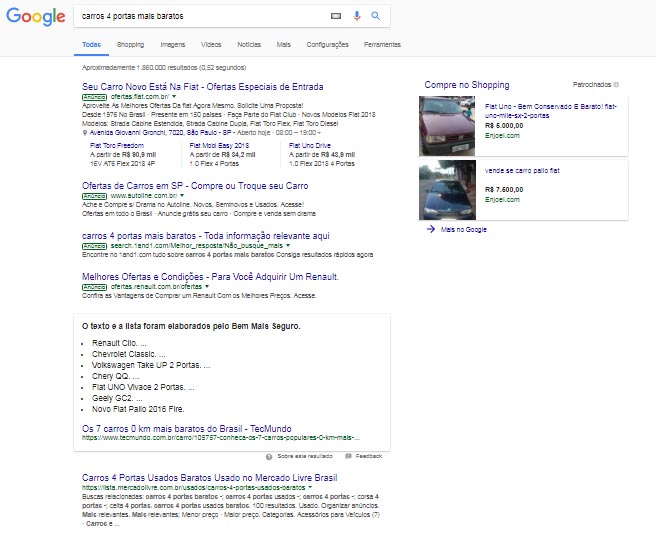
Task: Click the Enjoei.com label under R$ 5.000,00
Action: point(502,136)
